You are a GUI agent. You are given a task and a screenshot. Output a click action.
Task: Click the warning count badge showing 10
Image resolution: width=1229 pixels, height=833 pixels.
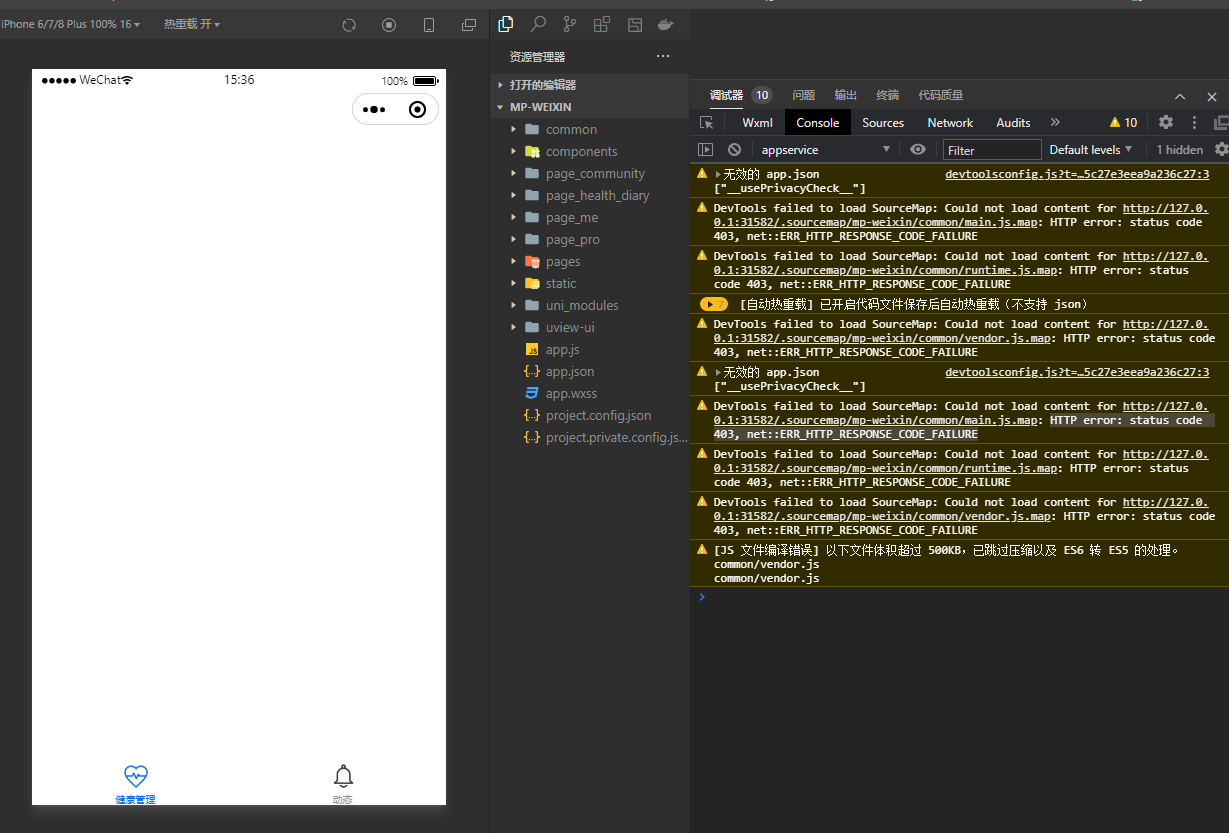coord(1123,122)
